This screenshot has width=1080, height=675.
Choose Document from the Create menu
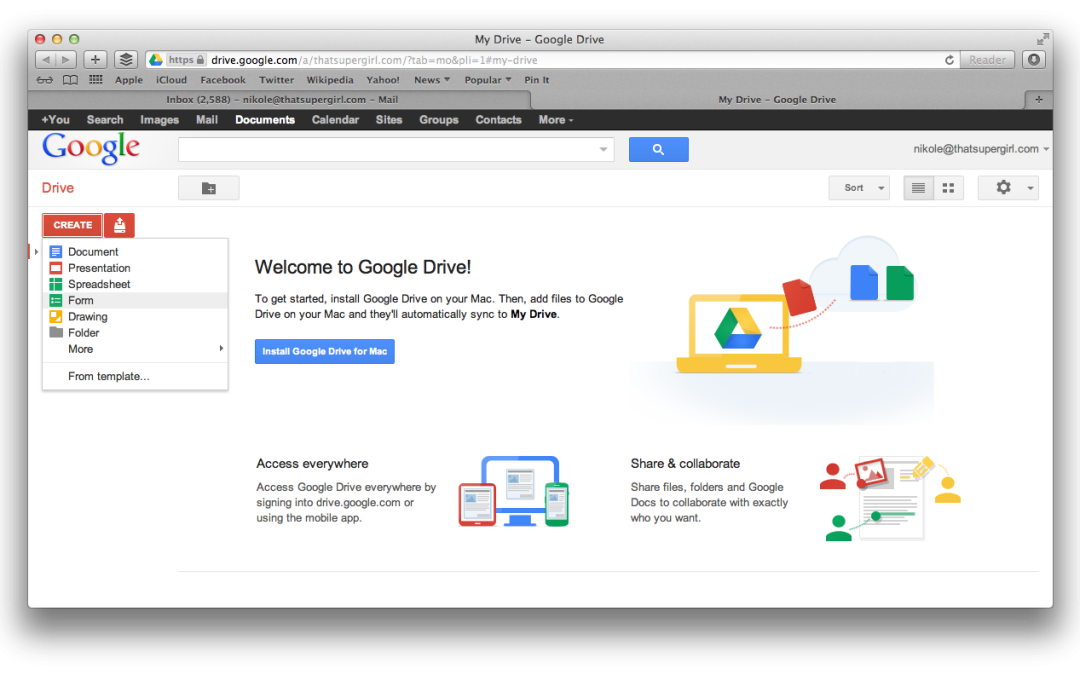136,252
